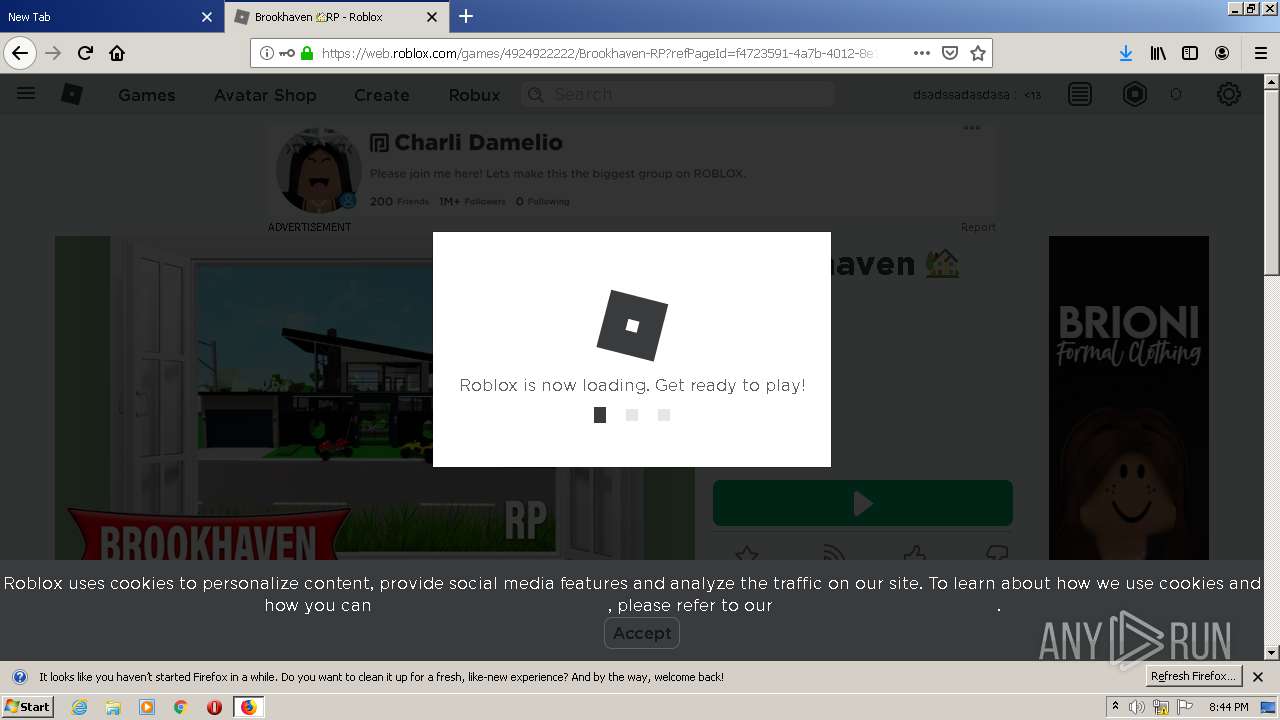1280x720 pixels.
Task: Open Charli Damelio profile name
Action: coord(478,142)
